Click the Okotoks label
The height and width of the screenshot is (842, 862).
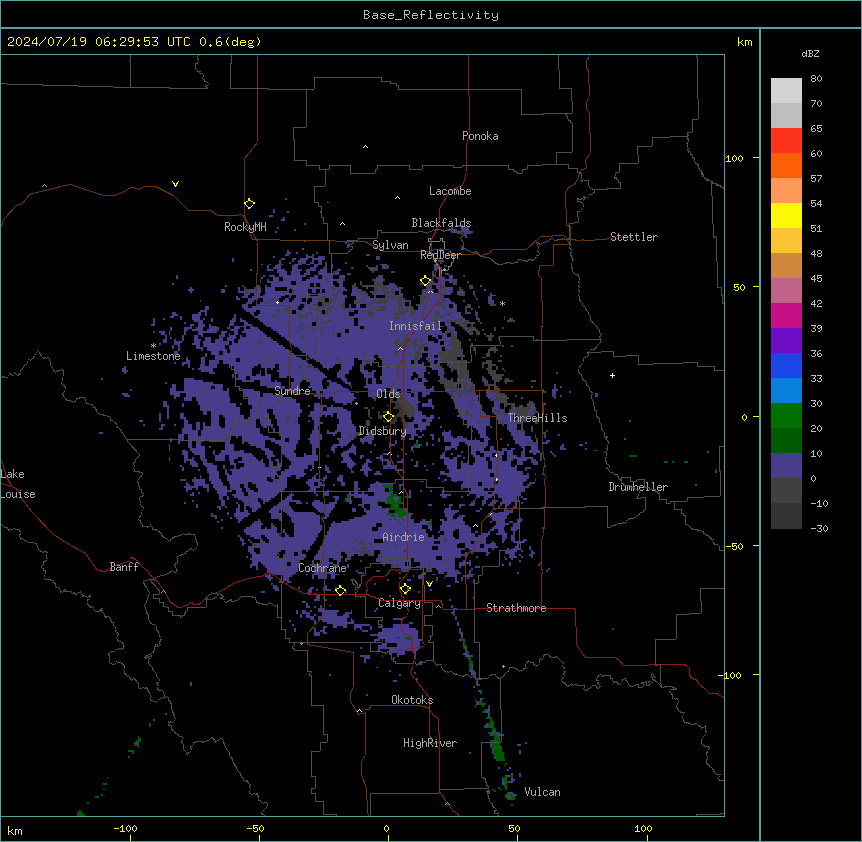(412, 700)
